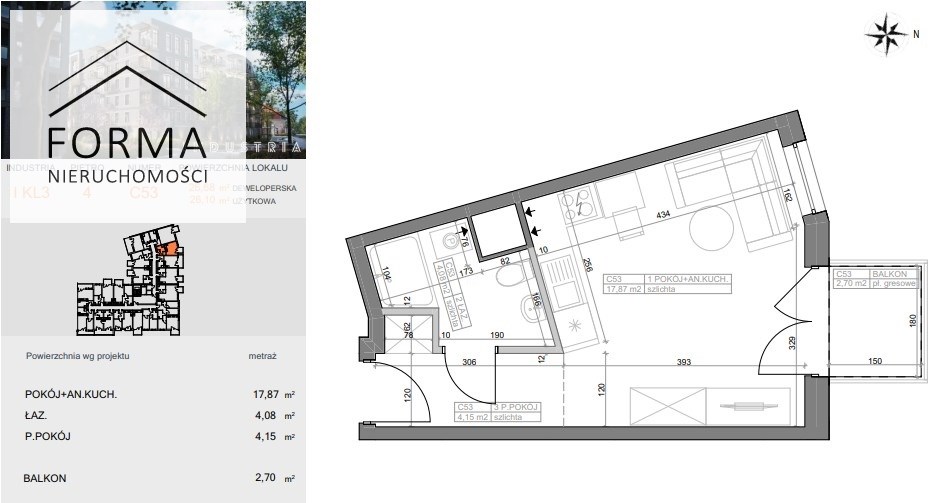This screenshot has width=932, height=503.
Task: Click the orange highlighted unit on building plan
Action: click(x=169, y=249)
